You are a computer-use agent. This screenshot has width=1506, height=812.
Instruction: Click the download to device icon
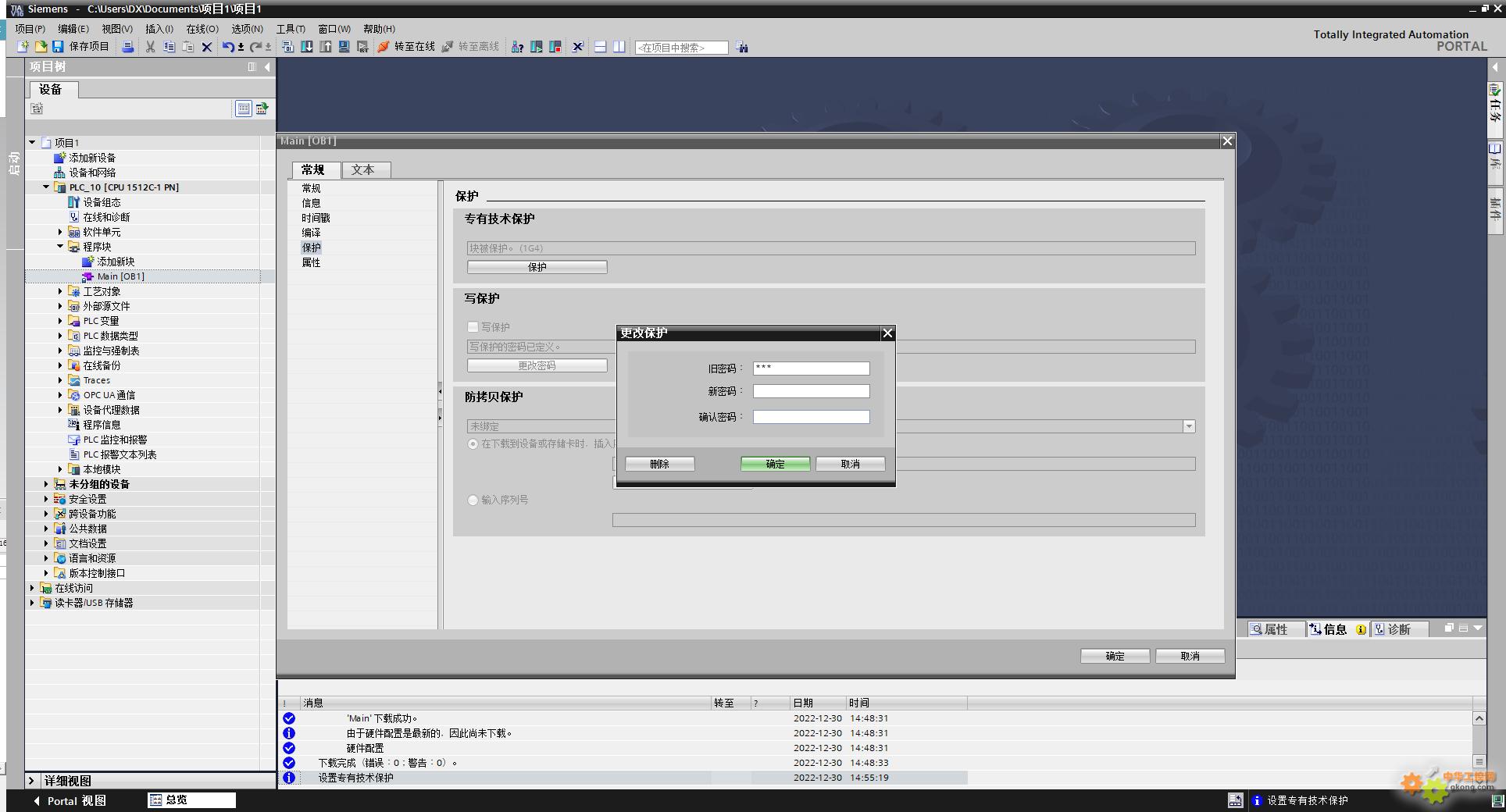(x=307, y=47)
